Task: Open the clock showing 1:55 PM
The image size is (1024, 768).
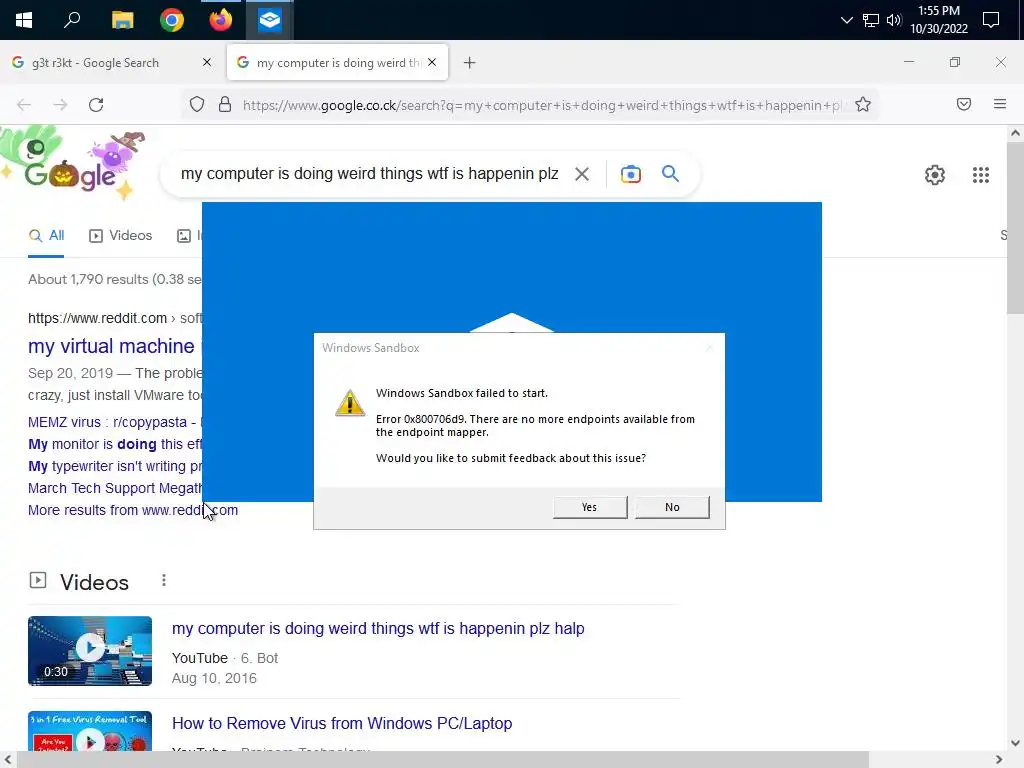Action: click(x=938, y=20)
